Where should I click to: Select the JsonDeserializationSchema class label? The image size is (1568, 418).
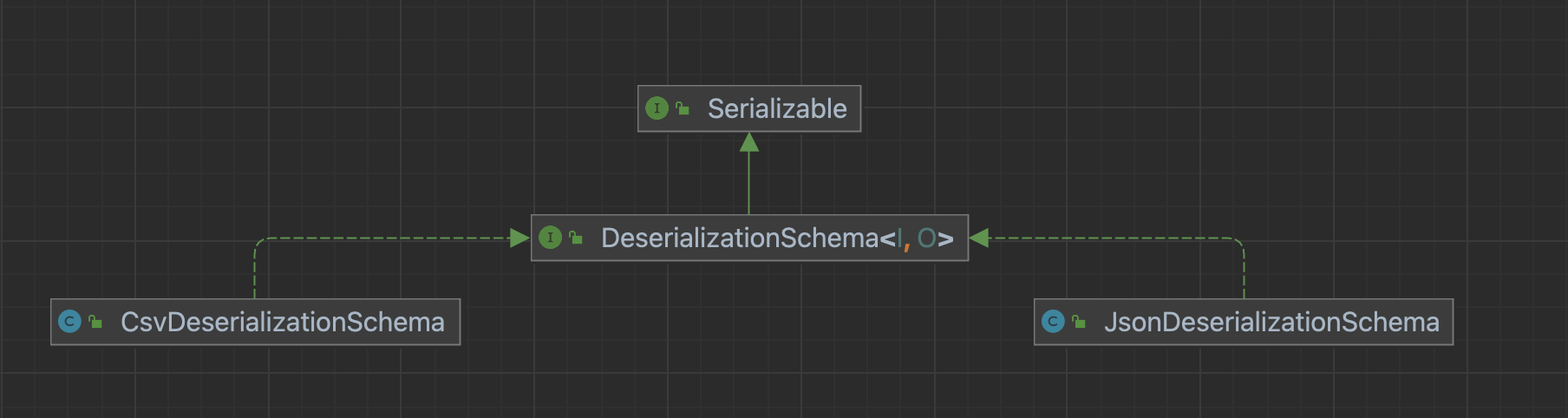(x=1271, y=322)
